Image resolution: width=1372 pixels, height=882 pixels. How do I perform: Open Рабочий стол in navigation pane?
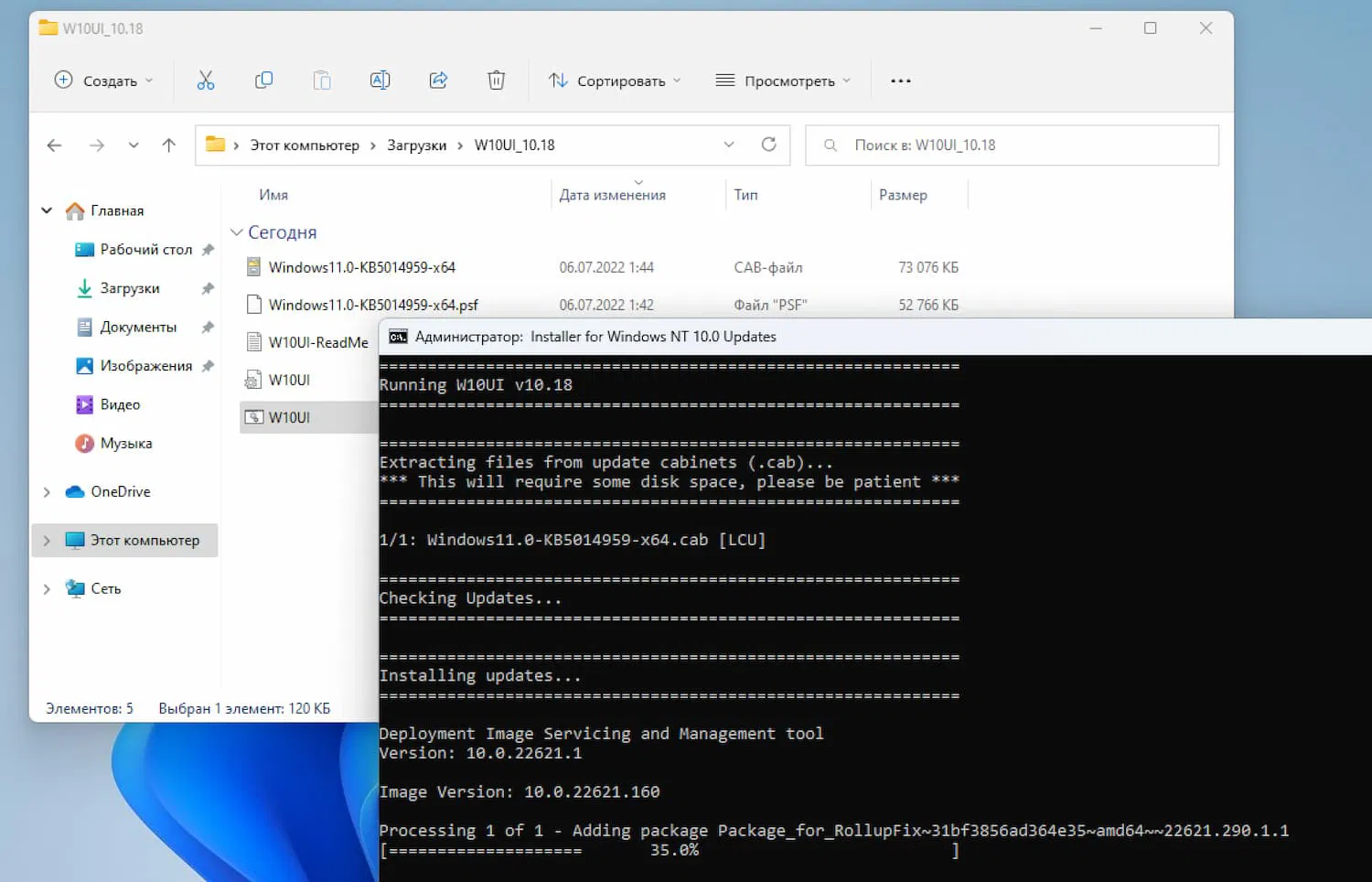pyautogui.click(x=133, y=249)
